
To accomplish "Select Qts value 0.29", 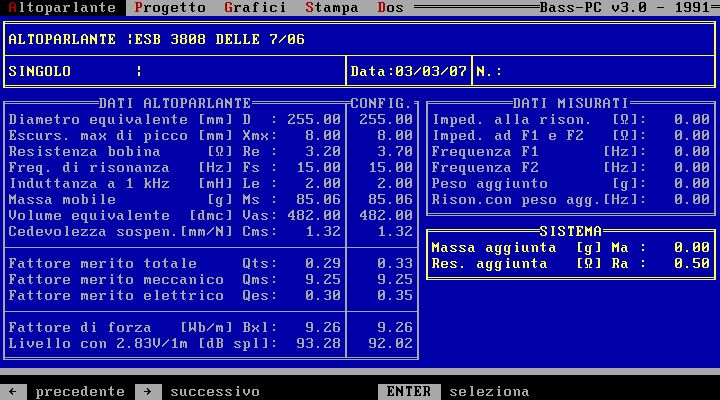I will click(x=323, y=264).
